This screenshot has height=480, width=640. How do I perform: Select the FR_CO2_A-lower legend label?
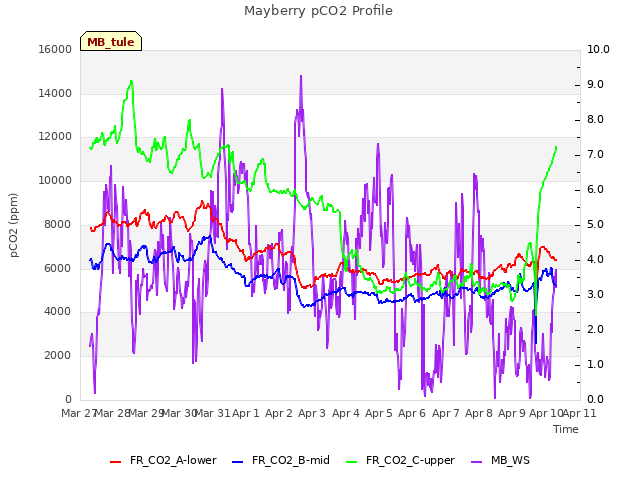(173, 460)
